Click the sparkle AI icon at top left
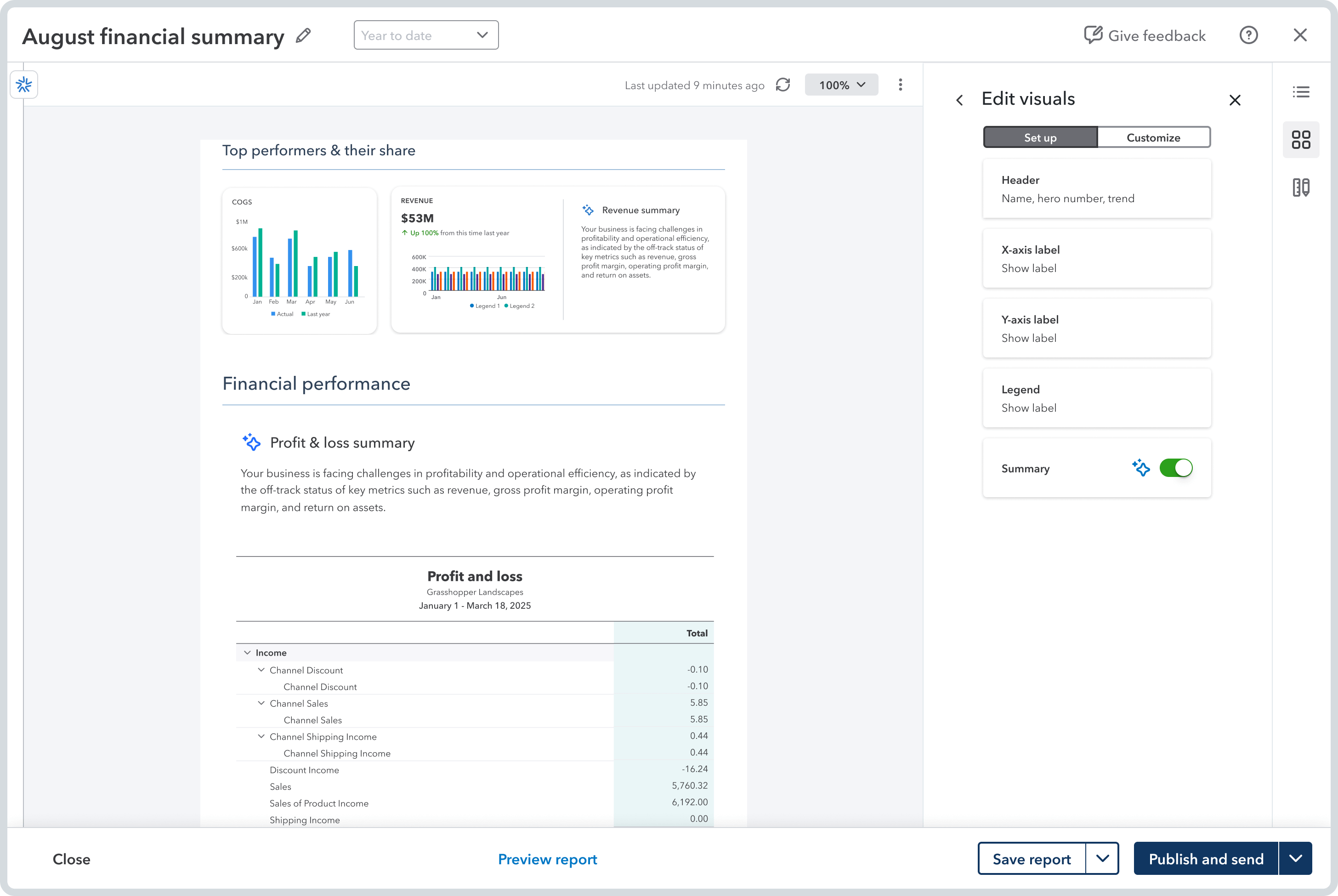 coord(23,84)
